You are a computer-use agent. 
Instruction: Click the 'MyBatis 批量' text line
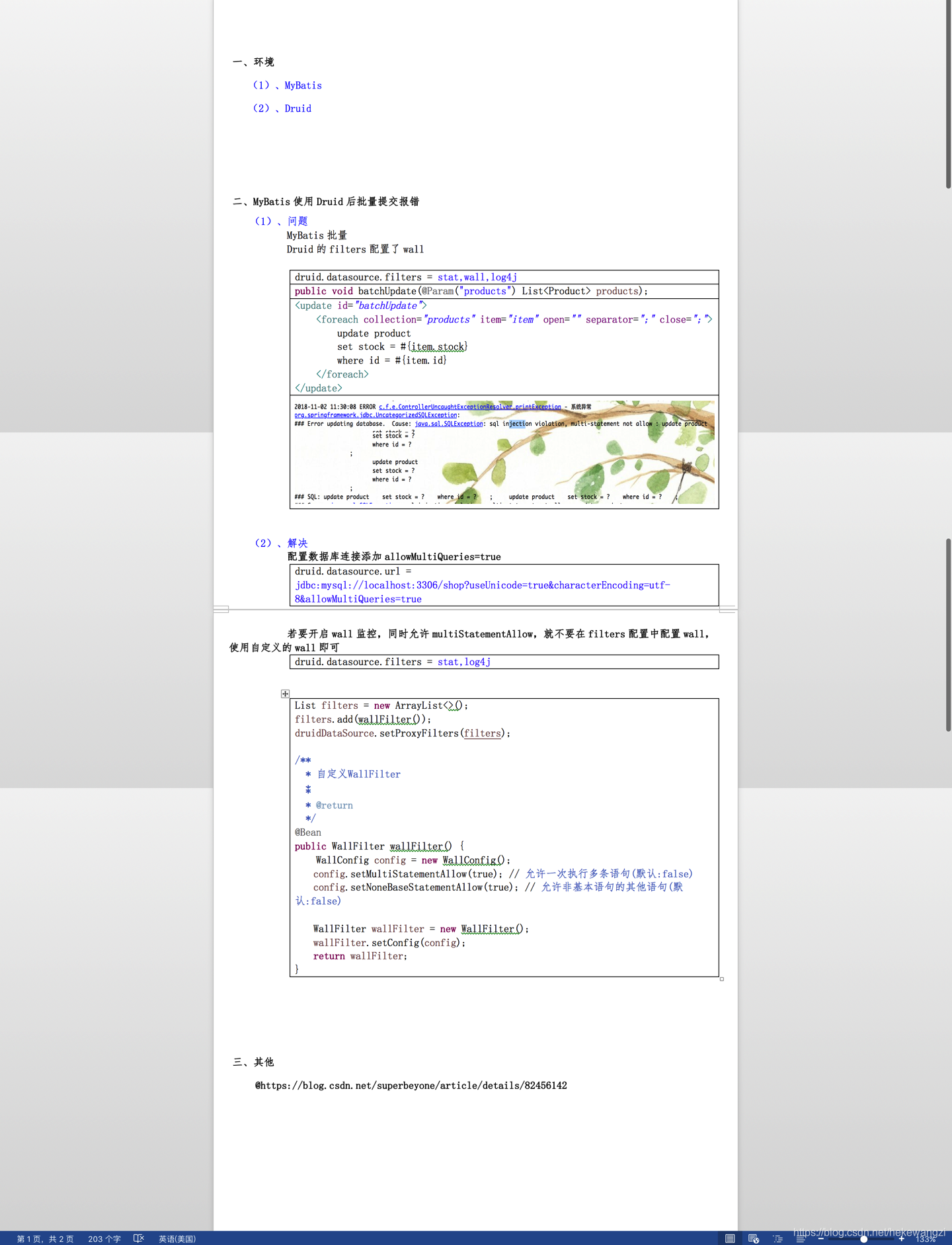click(x=317, y=235)
